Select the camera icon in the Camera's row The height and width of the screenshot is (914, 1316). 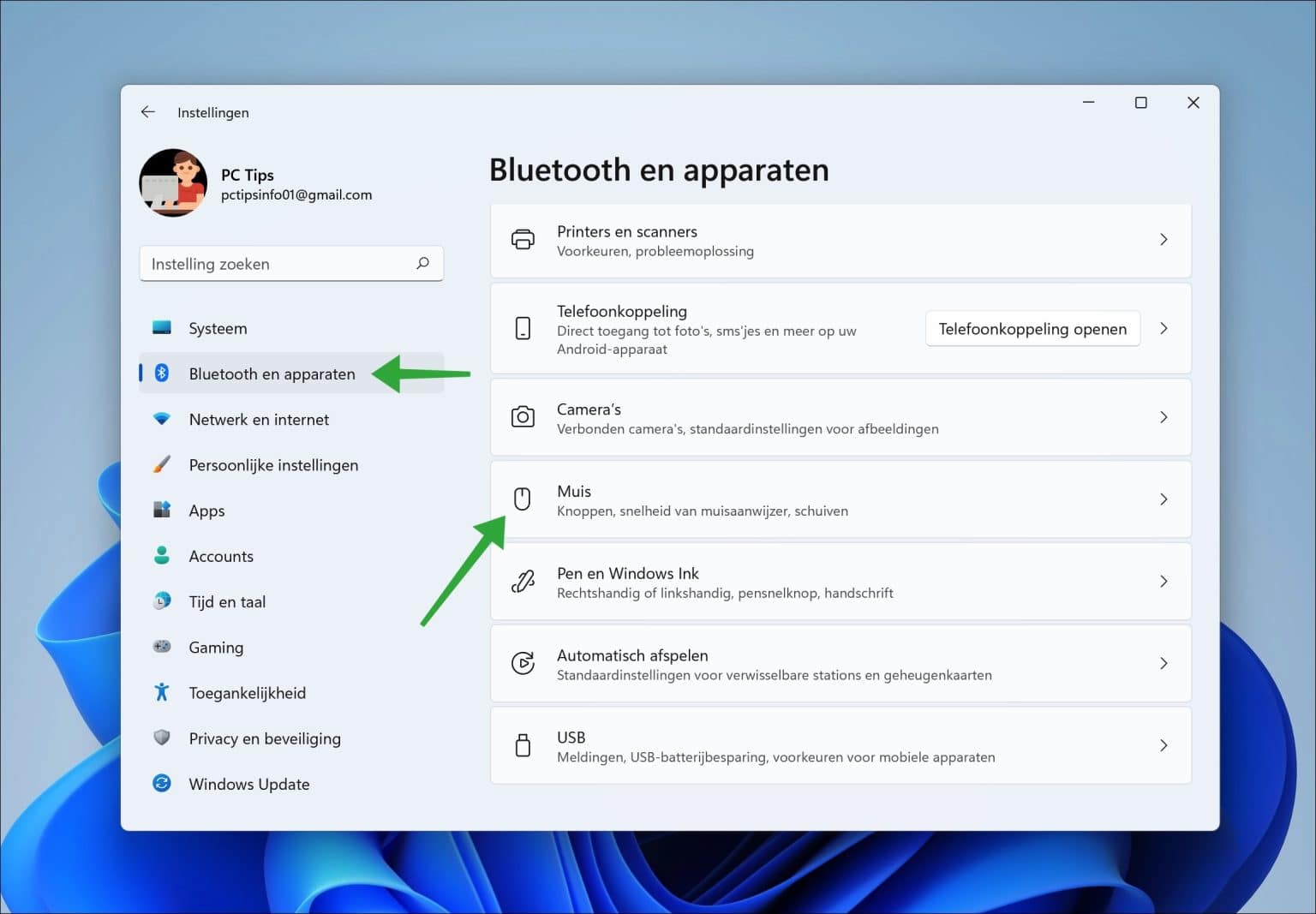523,417
